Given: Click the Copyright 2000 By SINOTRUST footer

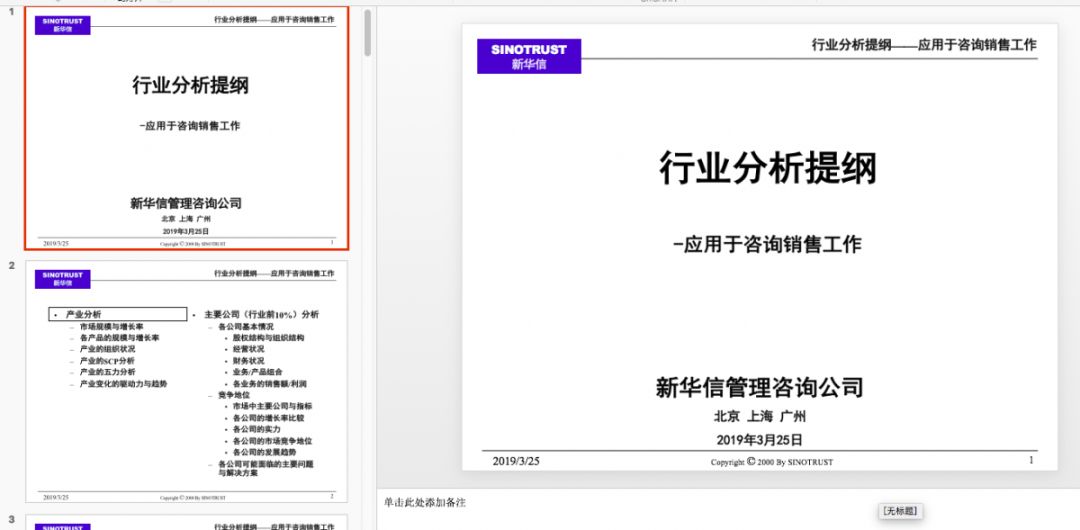Looking at the screenshot, I should [771, 462].
